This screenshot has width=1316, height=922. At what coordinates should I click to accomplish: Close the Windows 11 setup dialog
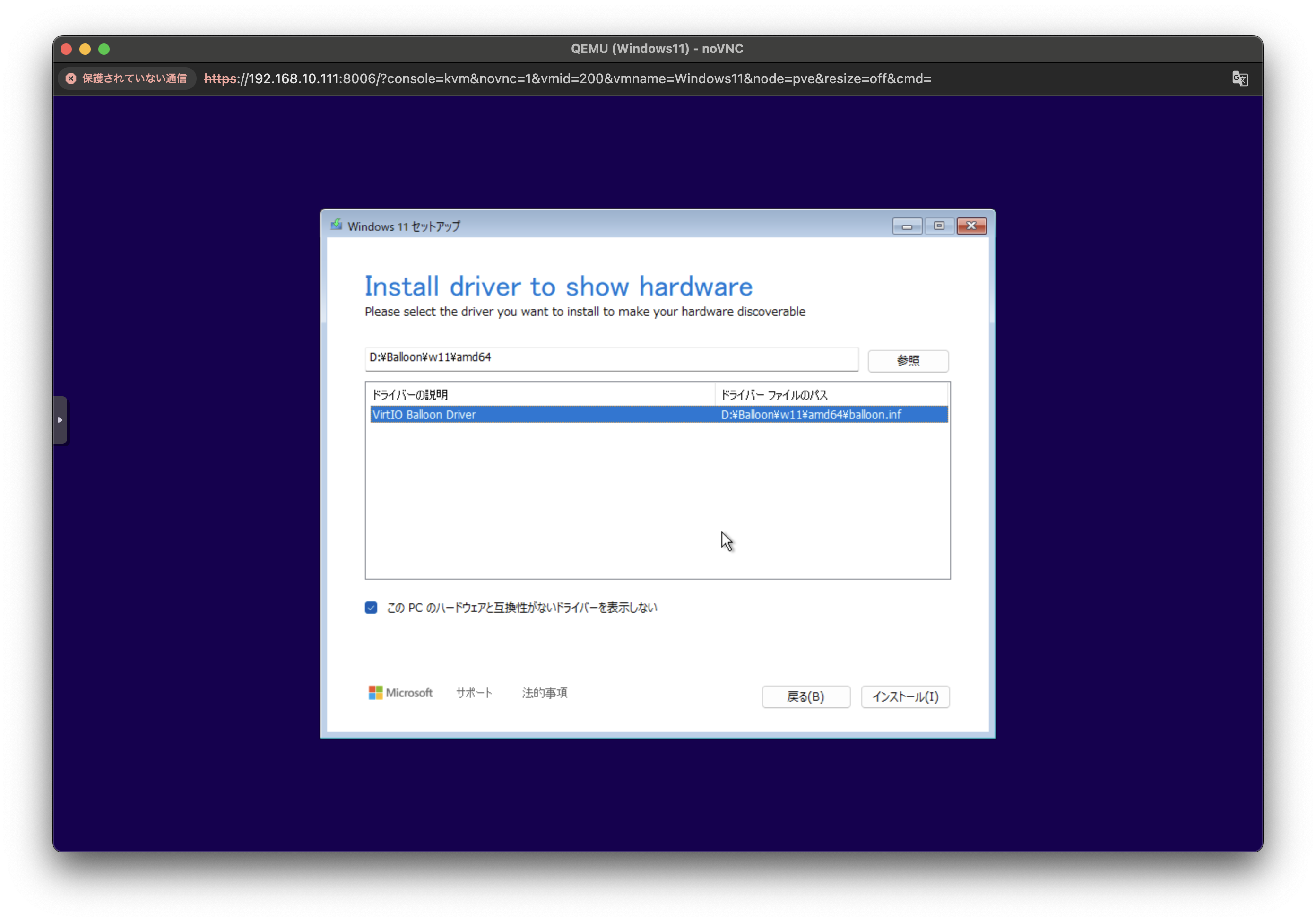(x=971, y=226)
